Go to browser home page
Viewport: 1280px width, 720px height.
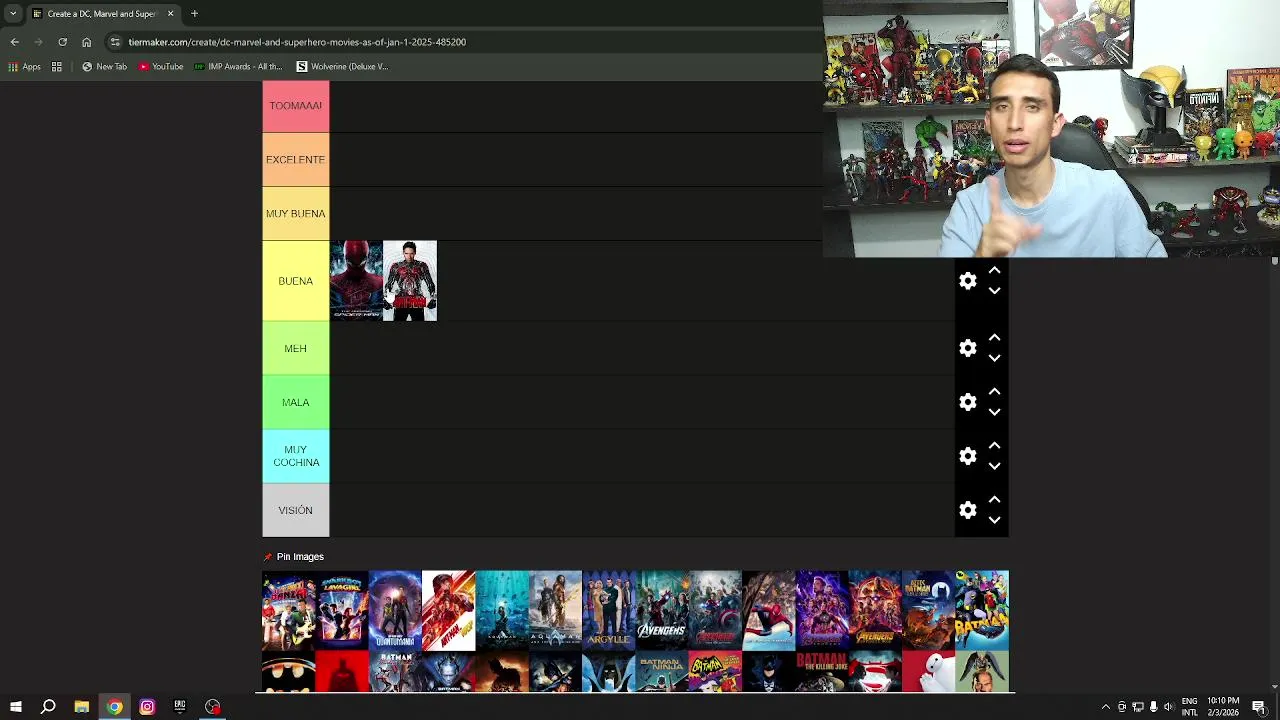[86, 42]
